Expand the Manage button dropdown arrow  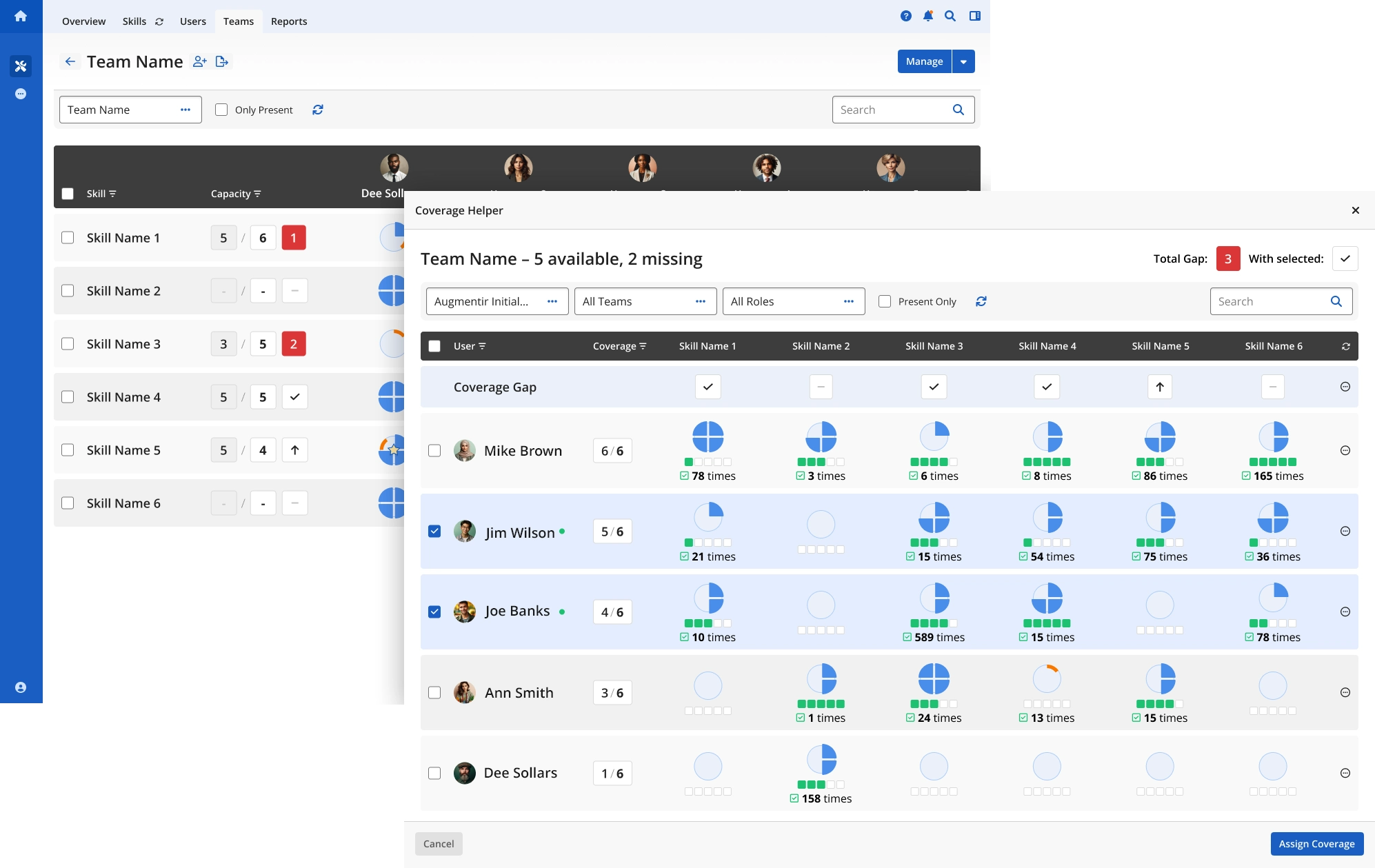click(963, 61)
